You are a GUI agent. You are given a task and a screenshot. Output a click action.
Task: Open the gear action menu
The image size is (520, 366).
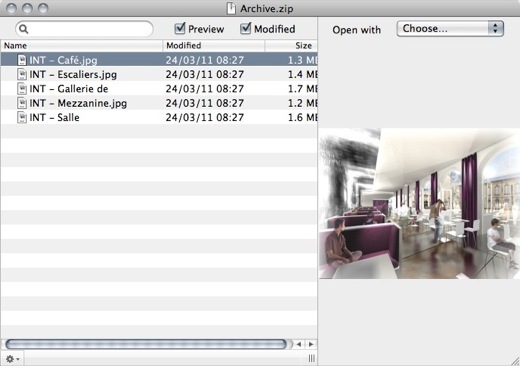click(x=13, y=359)
